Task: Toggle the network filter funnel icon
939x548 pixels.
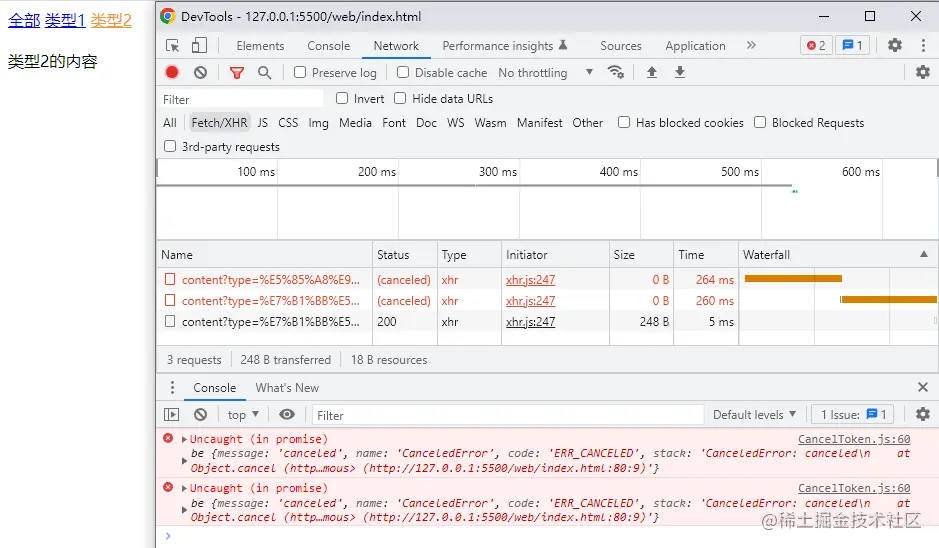Action: pyautogui.click(x=237, y=72)
